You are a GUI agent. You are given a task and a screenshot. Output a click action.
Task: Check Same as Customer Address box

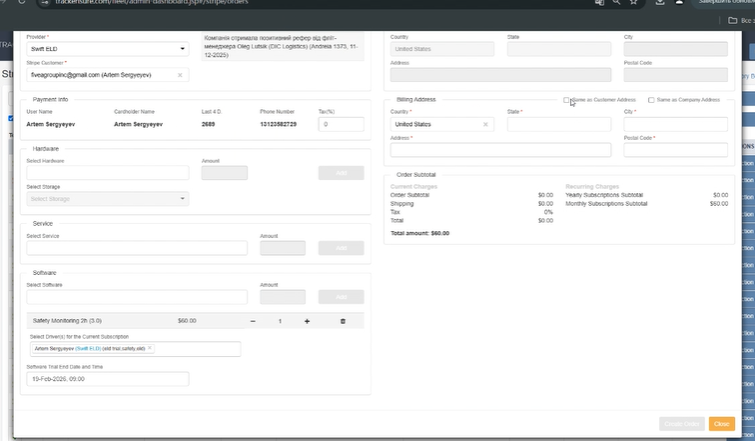click(x=566, y=100)
